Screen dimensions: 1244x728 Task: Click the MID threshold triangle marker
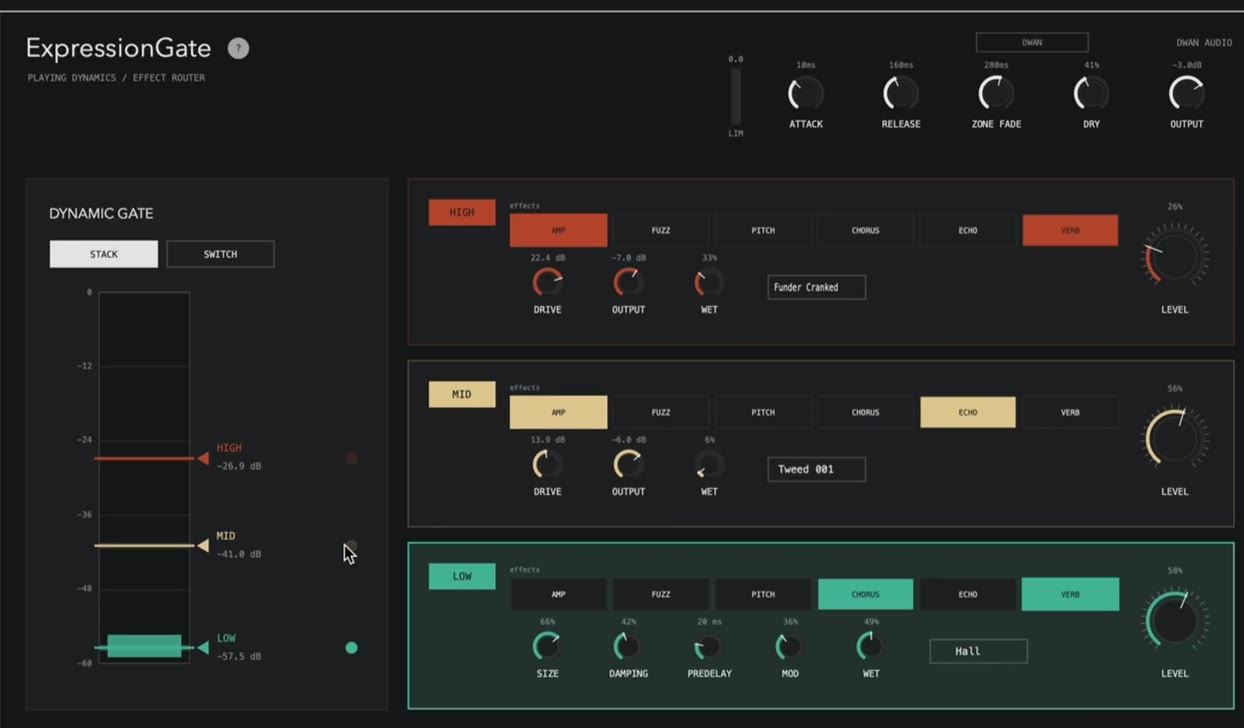point(203,546)
